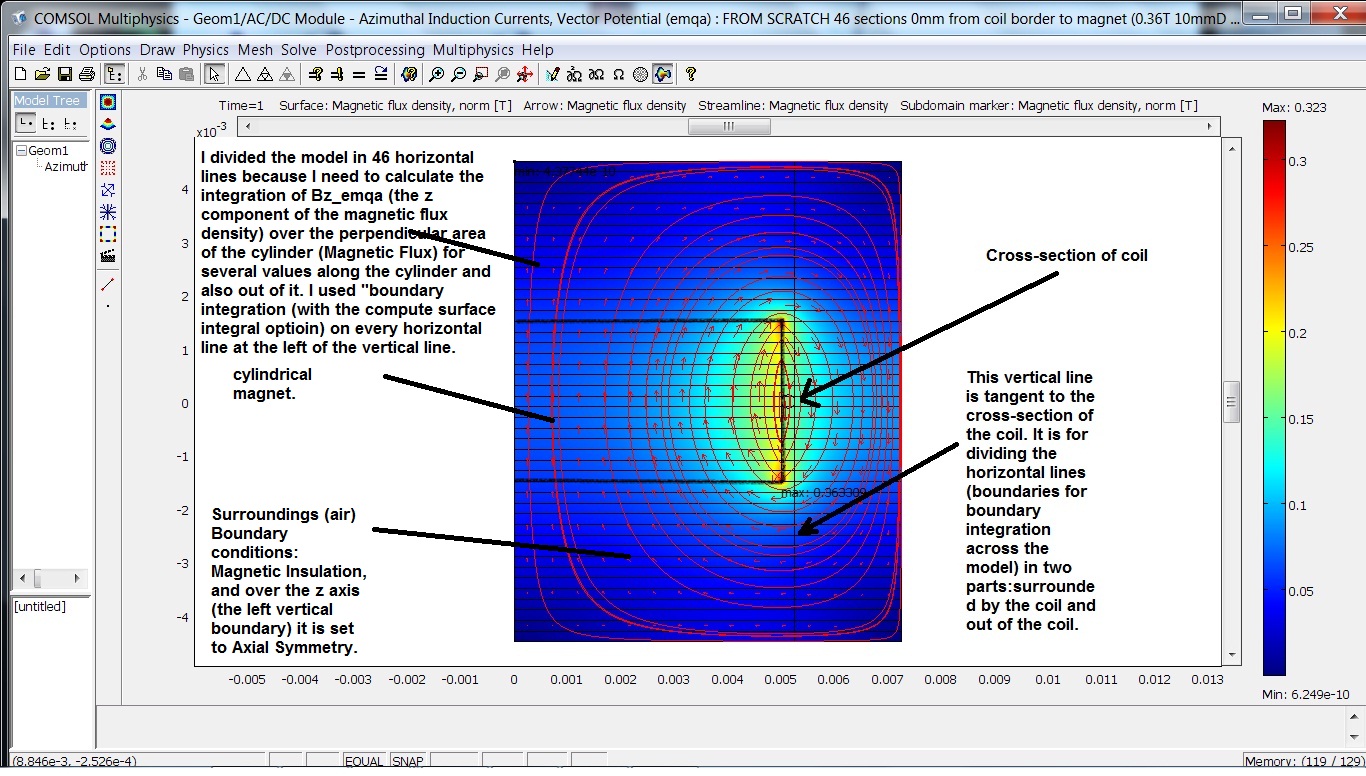Click the Zoom In magnifier icon

[x=437, y=74]
